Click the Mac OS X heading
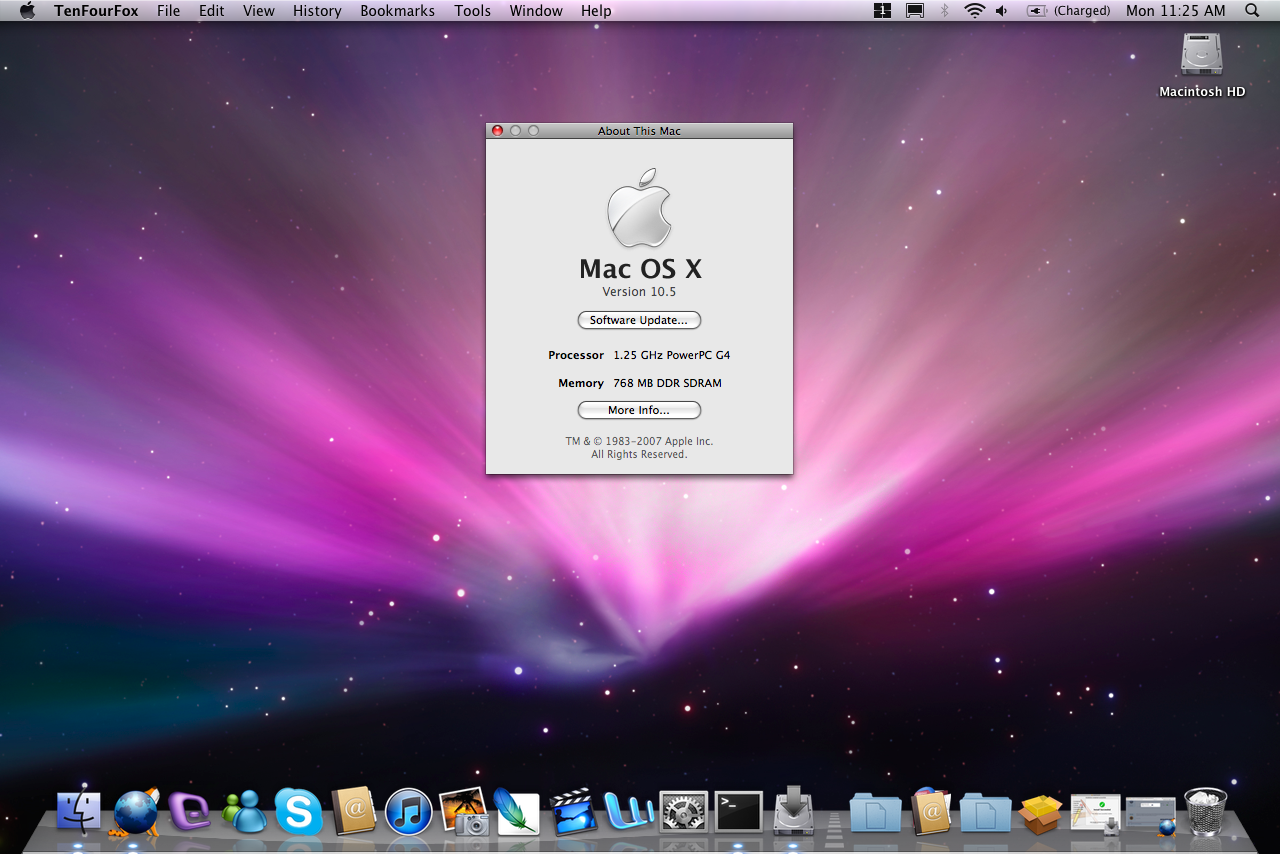Screen dimensions: 1280x854 point(640,268)
